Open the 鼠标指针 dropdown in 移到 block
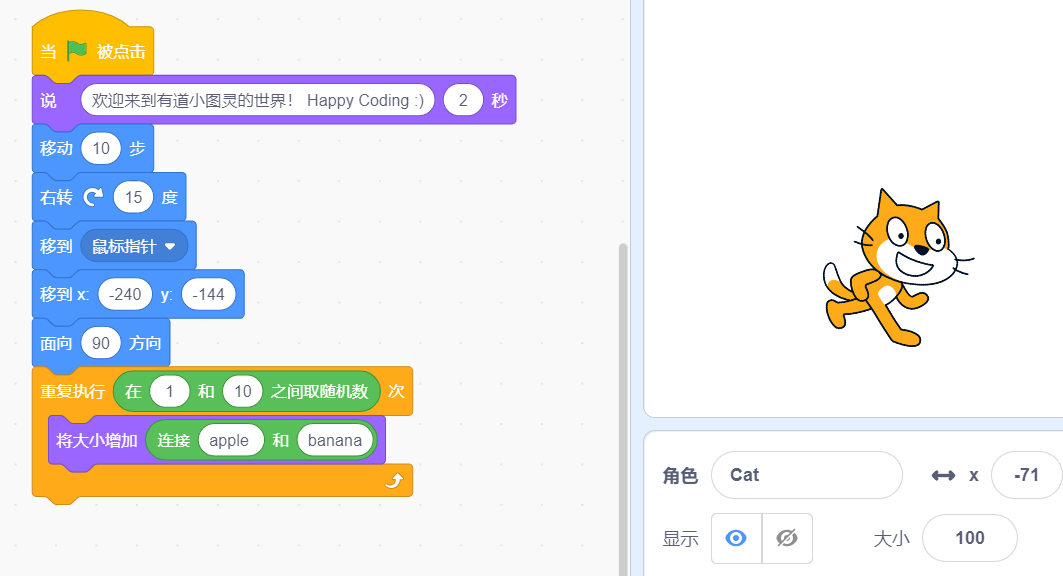The height and width of the screenshot is (576, 1063). coord(134,246)
